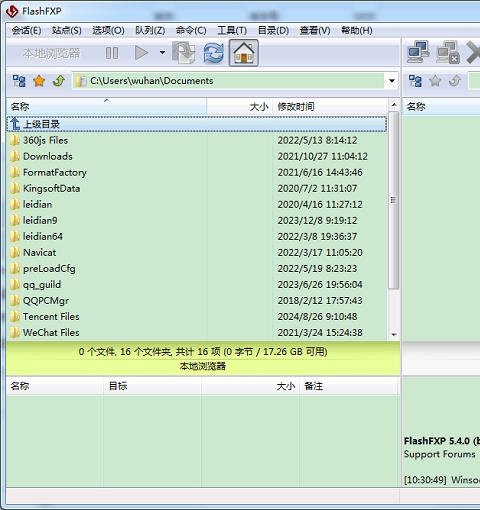480x510 pixels.
Task: Open the 队列(Z) menu
Action: pyautogui.click(x=150, y=31)
